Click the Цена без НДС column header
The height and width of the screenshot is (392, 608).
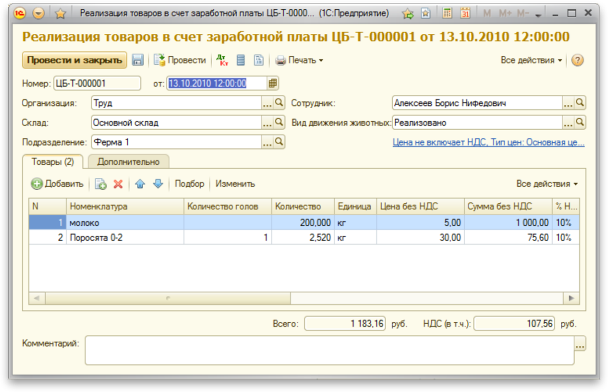(420, 207)
